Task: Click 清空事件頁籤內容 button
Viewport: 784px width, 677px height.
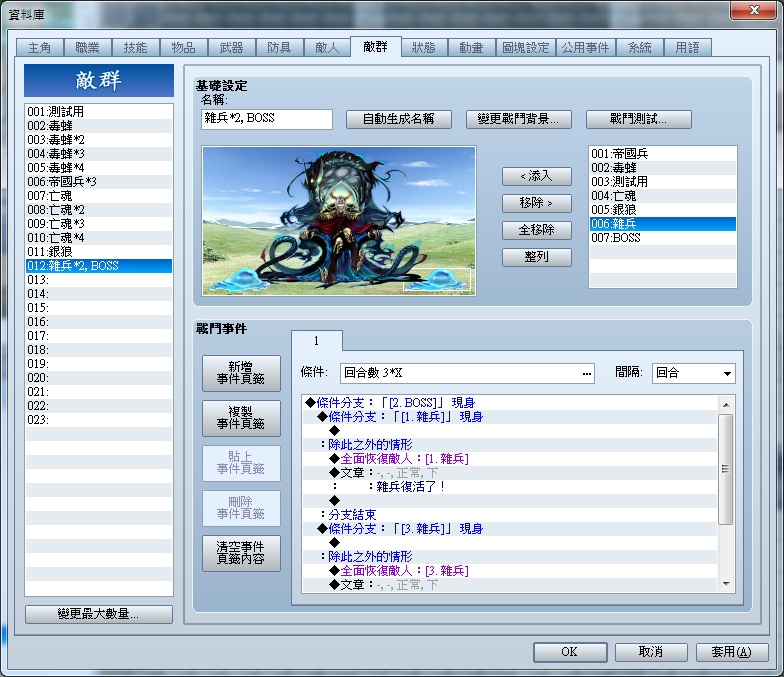Action: click(x=241, y=553)
